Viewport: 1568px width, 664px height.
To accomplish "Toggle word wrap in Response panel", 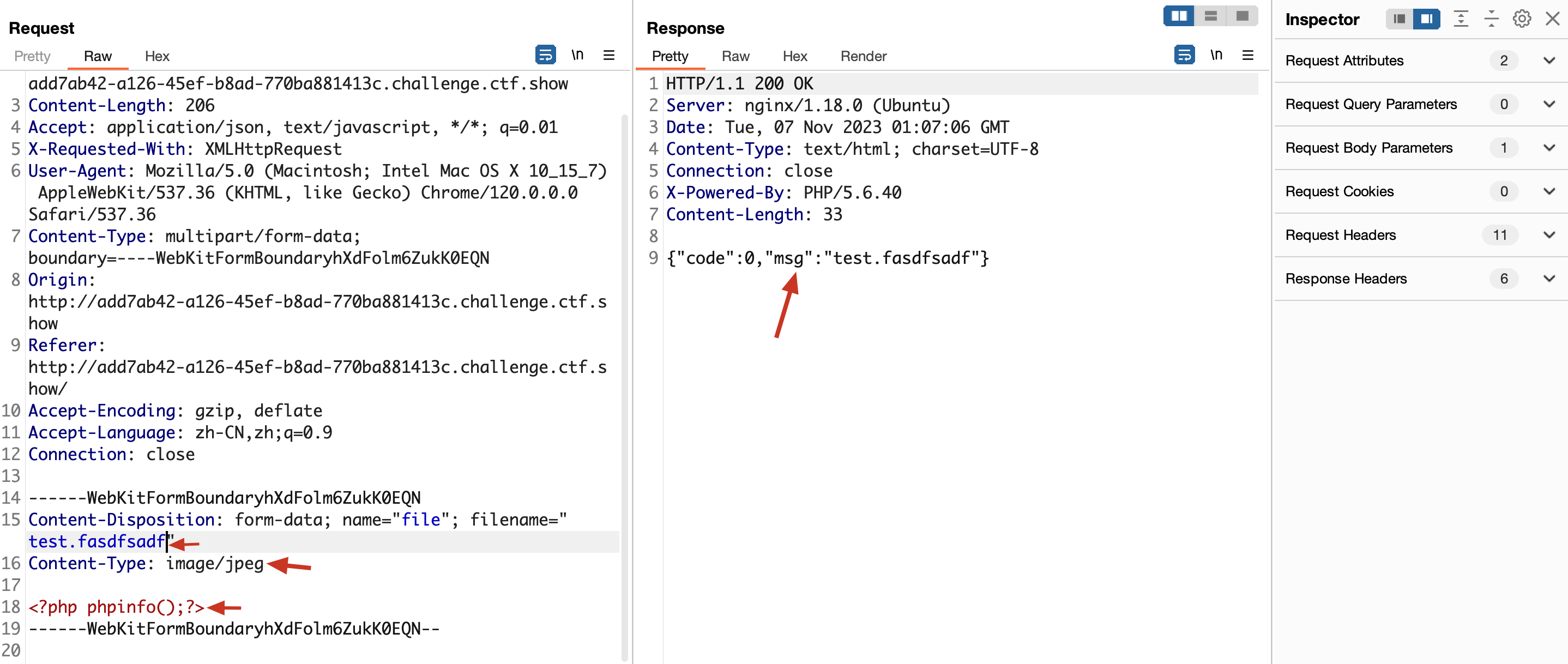I will tap(1184, 56).
